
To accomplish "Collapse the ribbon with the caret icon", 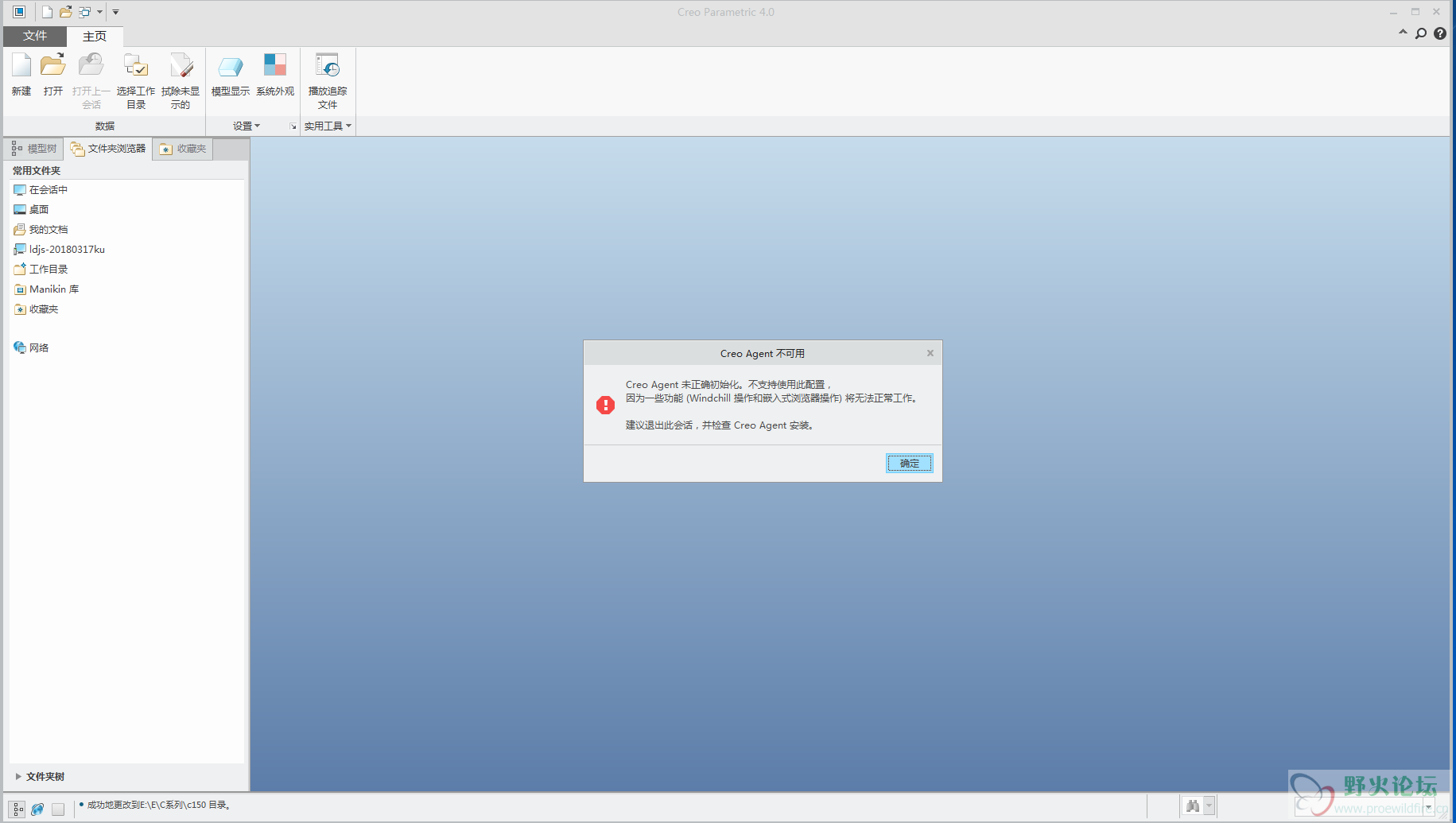I will tap(1403, 33).
